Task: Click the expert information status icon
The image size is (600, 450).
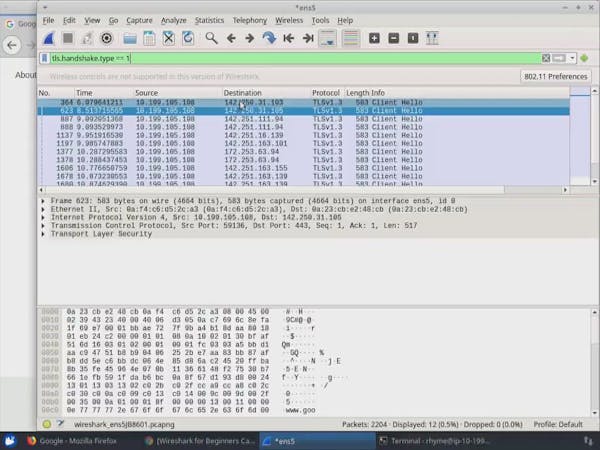Action: coord(47,424)
